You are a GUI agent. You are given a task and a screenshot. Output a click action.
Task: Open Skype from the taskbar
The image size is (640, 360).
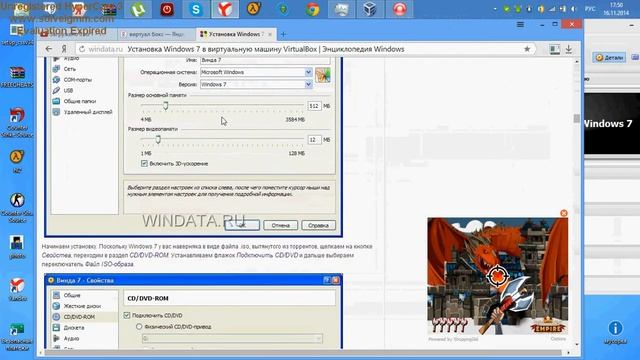coord(196,9)
